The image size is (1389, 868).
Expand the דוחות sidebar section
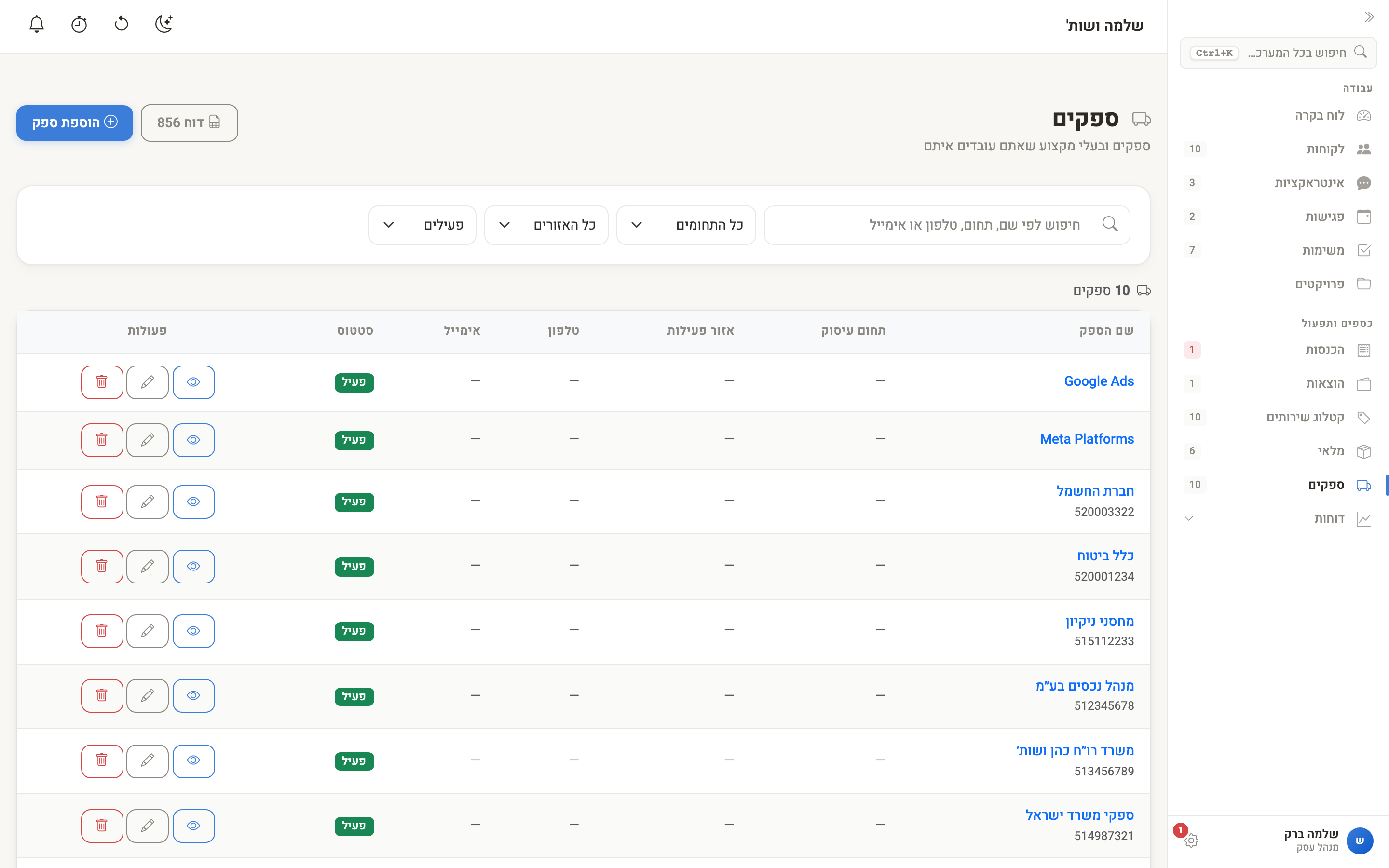pyautogui.click(x=1278, y=518)
